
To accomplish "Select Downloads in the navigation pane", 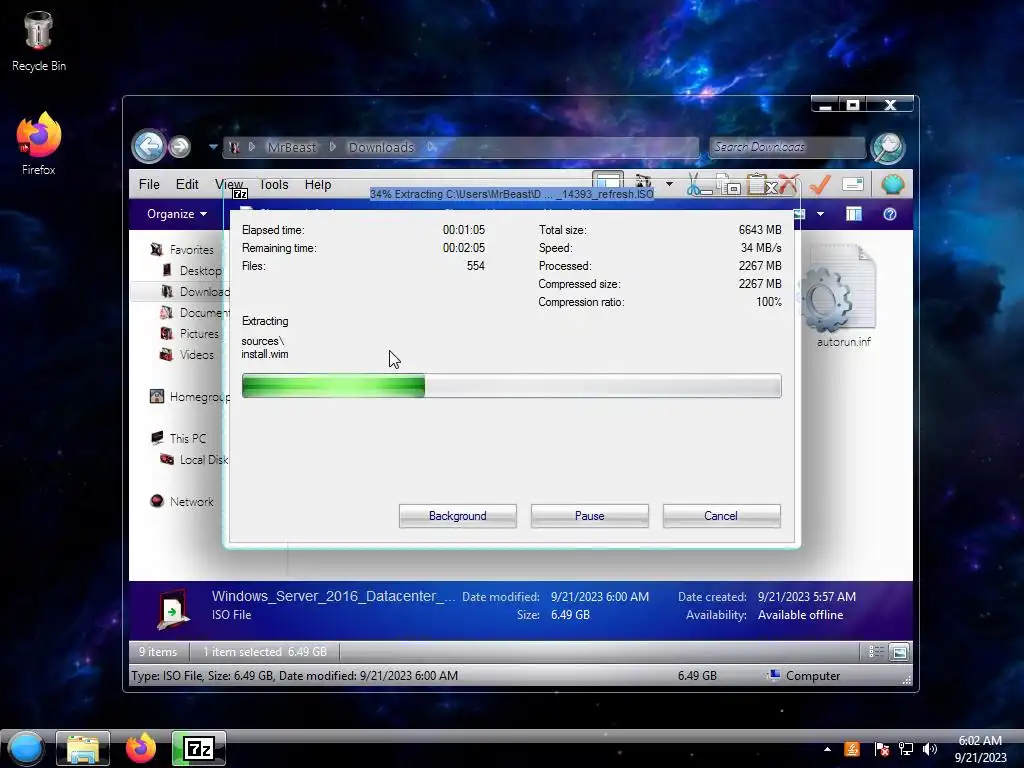I will click(x=204, y=291).
